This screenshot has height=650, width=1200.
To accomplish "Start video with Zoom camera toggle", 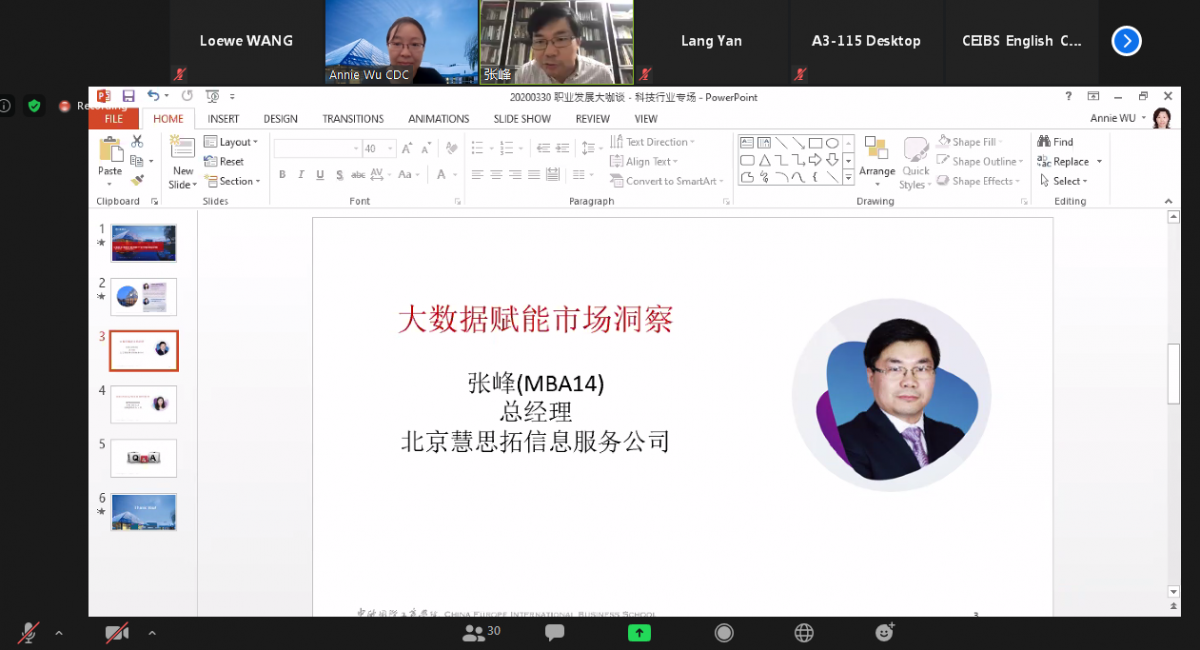I will (117, 632).
